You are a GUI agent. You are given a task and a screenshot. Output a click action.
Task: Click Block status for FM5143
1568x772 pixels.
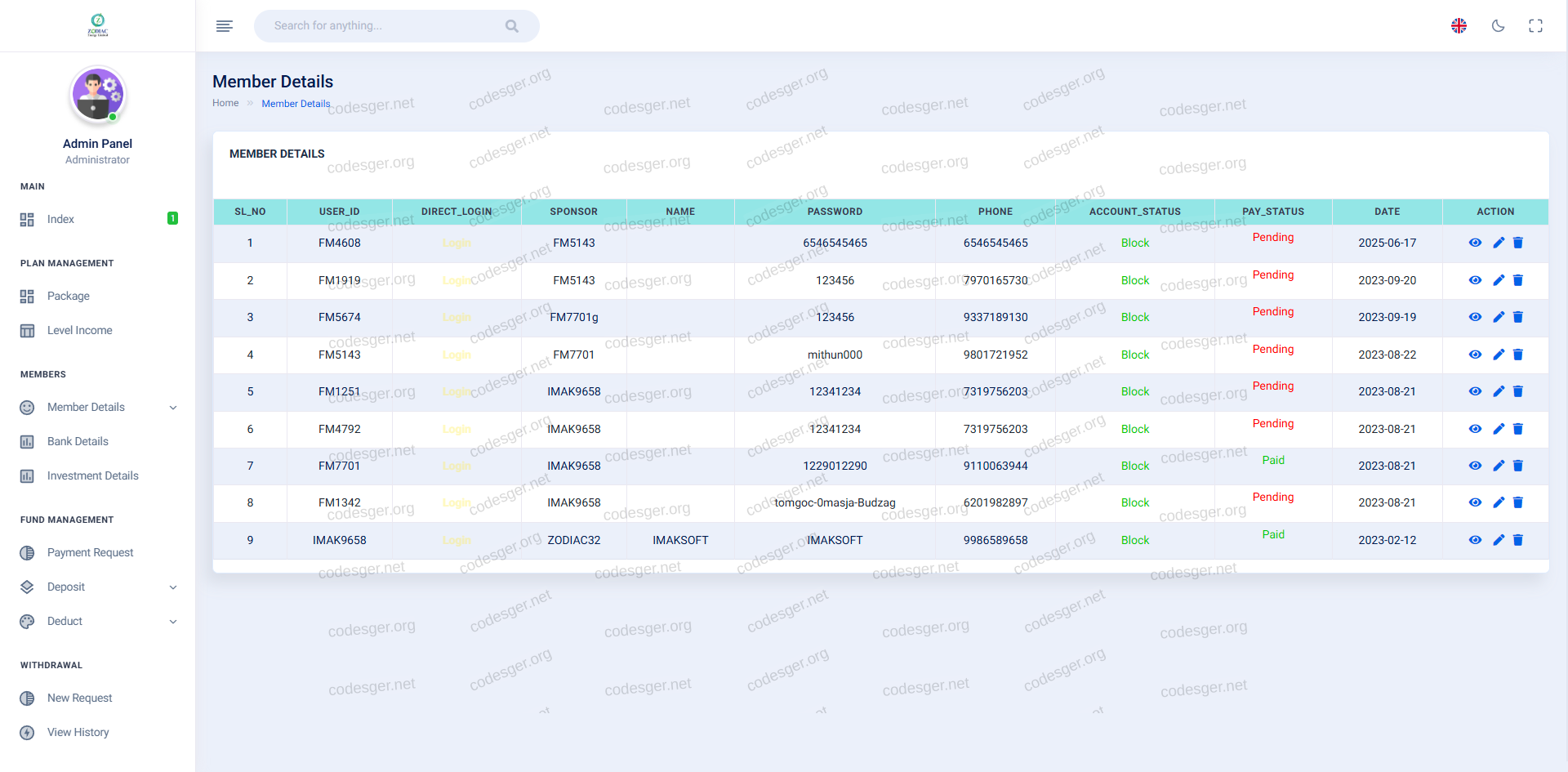[x=1134, y=355]
